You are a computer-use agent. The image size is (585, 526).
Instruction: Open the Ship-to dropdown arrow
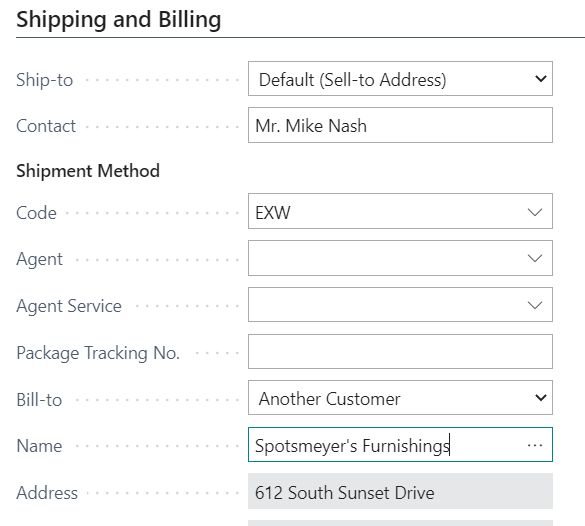click(x=540, y=79)
